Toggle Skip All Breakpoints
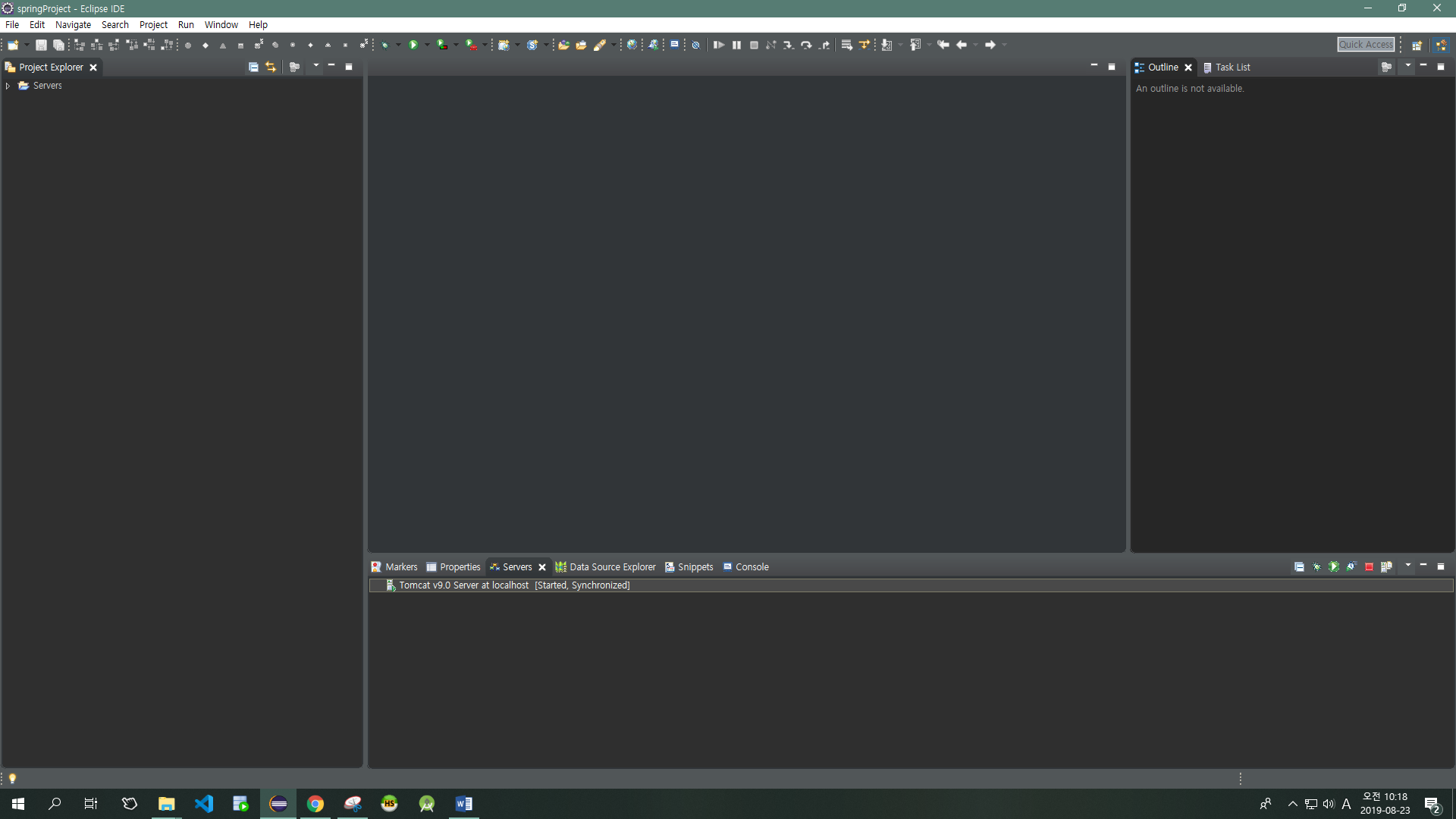 pos(695,45)
